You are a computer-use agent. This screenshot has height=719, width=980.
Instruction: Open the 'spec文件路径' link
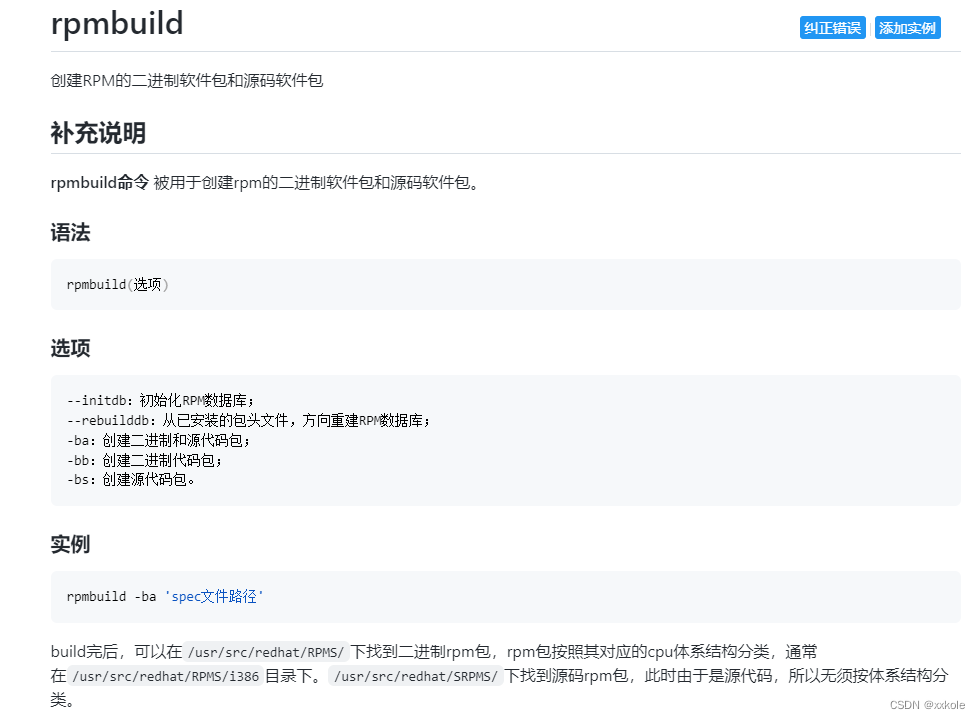[217, 596]
